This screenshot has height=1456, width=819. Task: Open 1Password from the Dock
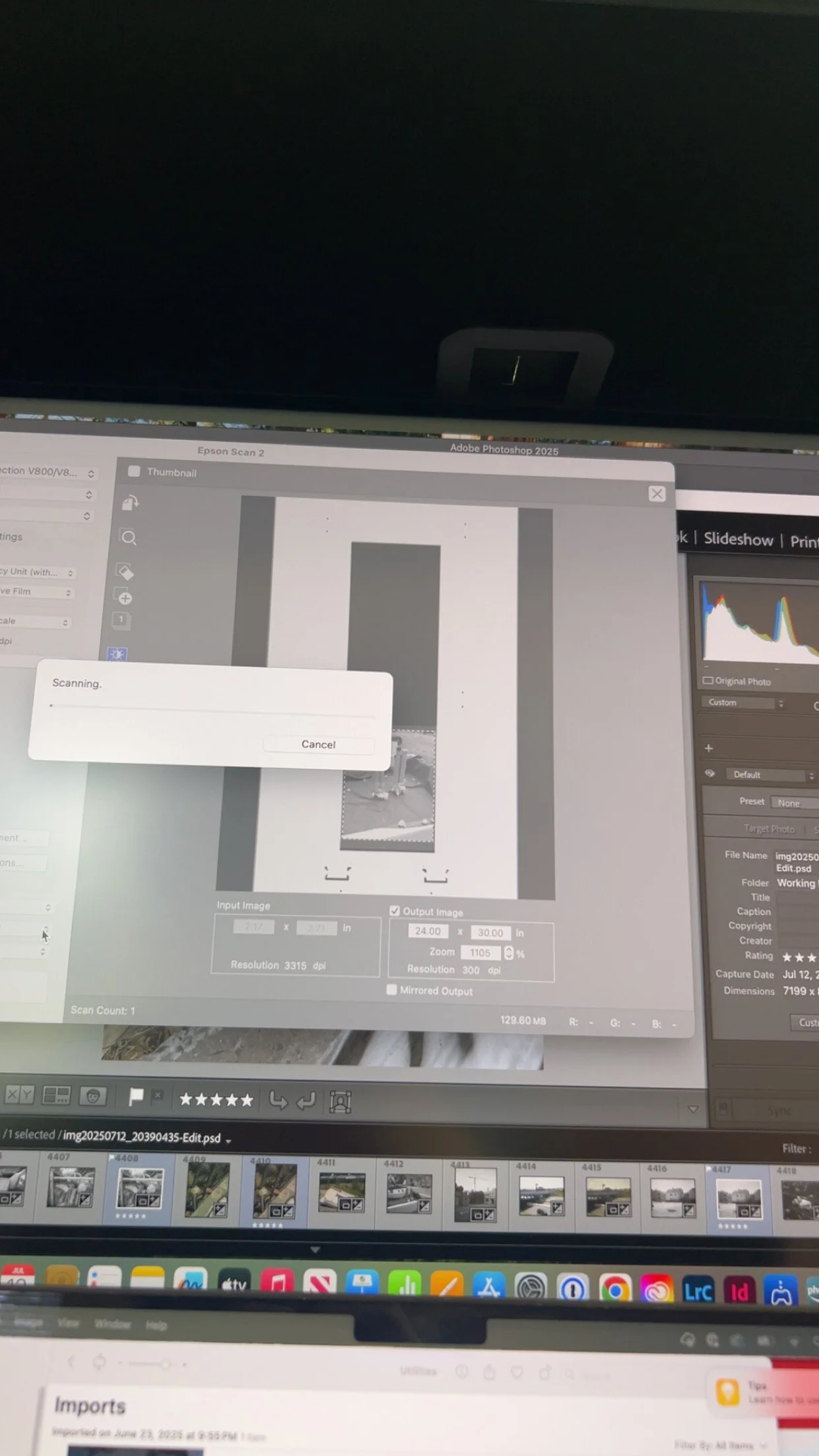tap(573, 1289)
